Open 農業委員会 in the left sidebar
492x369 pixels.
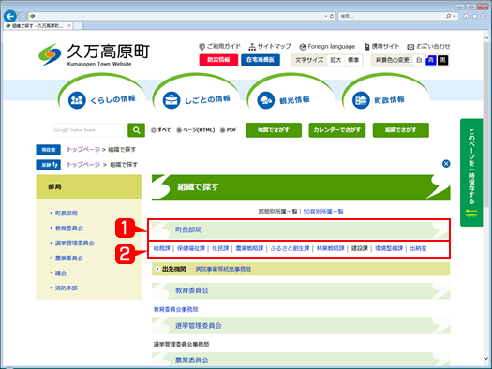coord(69,258)
